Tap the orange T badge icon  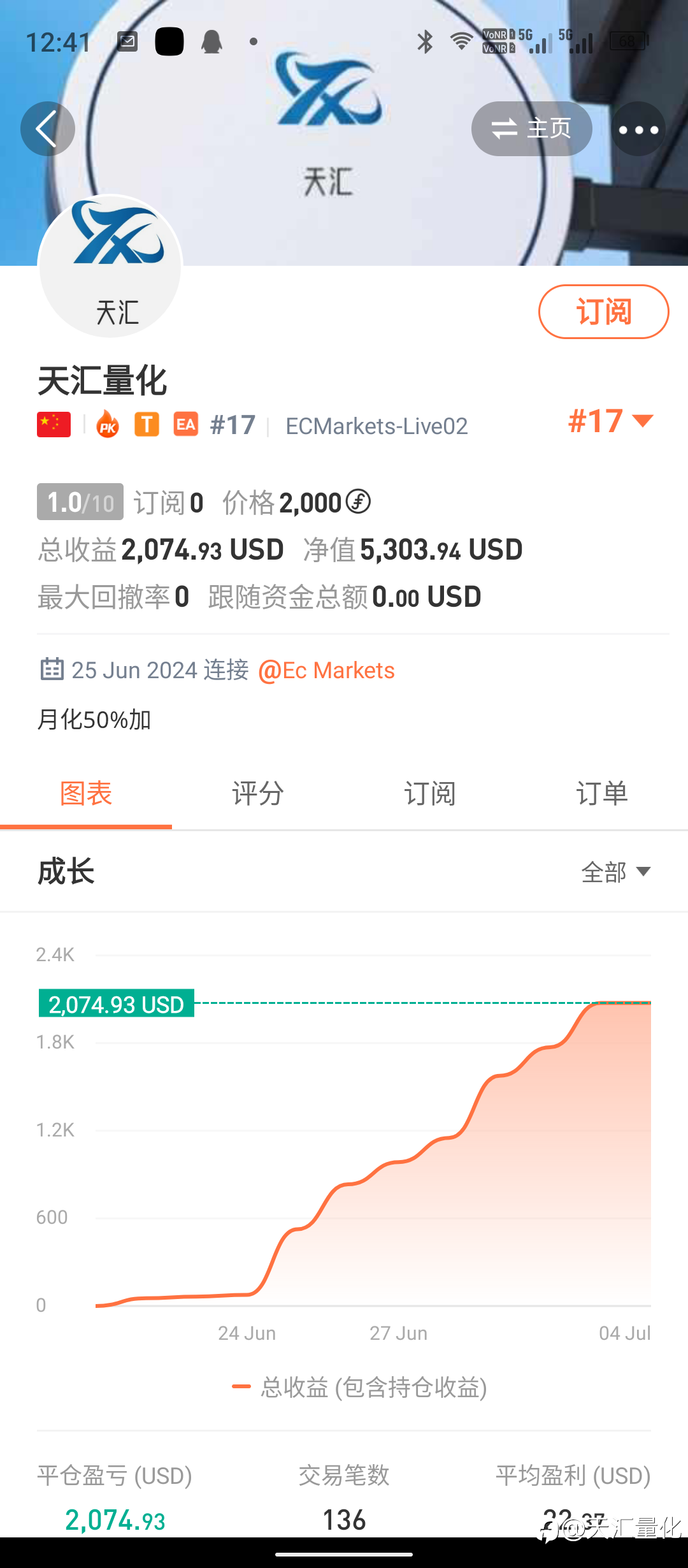(147, 425)
